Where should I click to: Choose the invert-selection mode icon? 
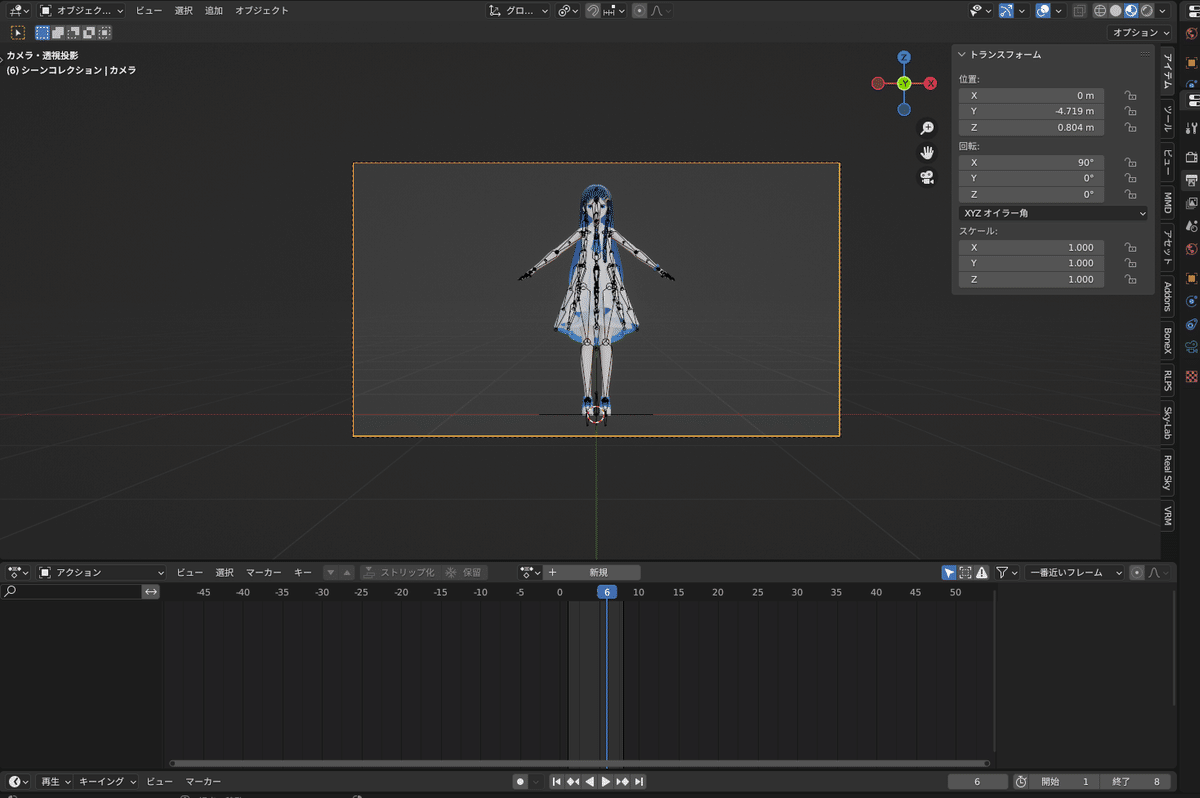[x=88, y=32]
